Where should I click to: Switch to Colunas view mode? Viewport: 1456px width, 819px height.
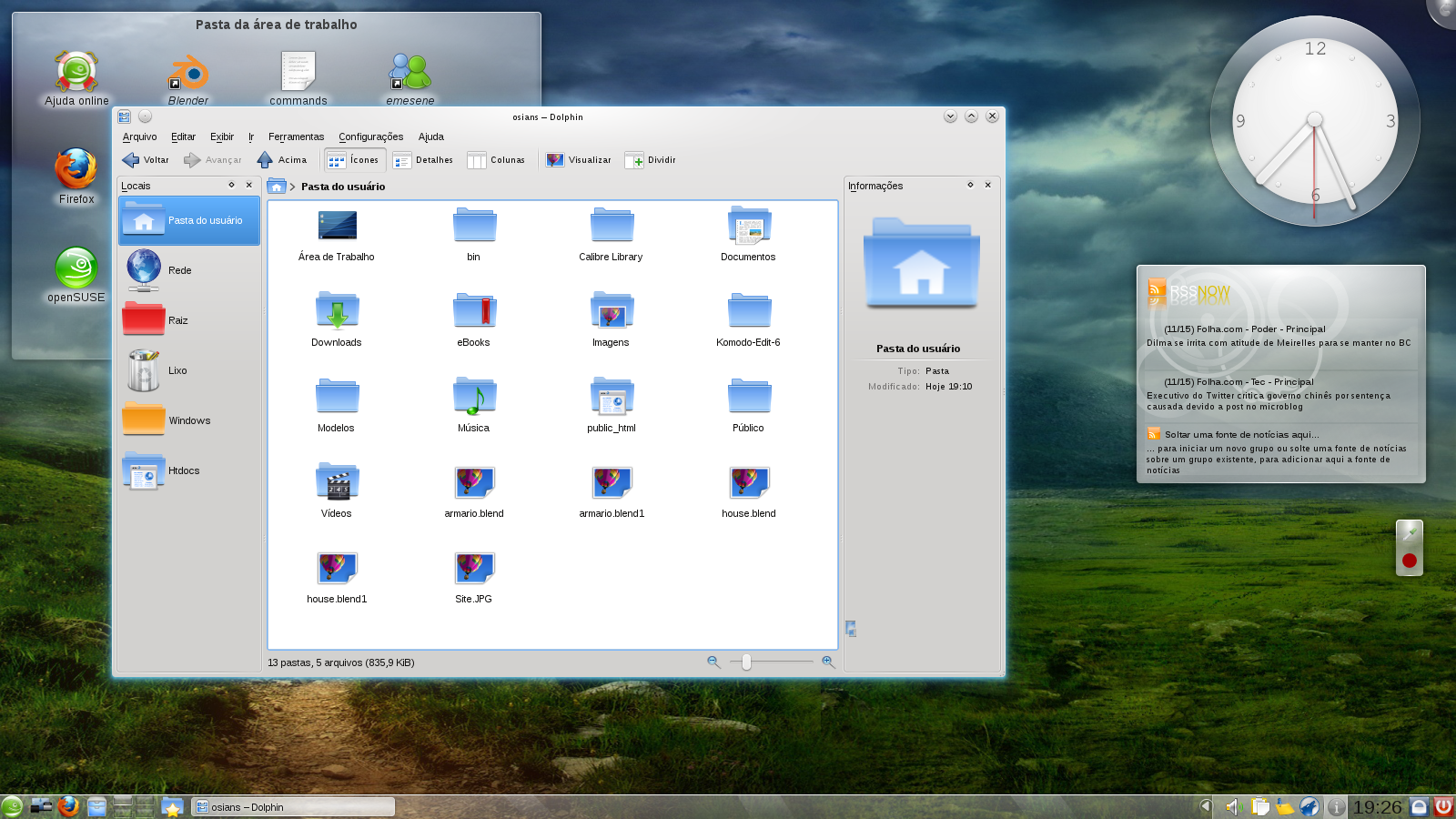pyautogui.click(x=496, y=160)
